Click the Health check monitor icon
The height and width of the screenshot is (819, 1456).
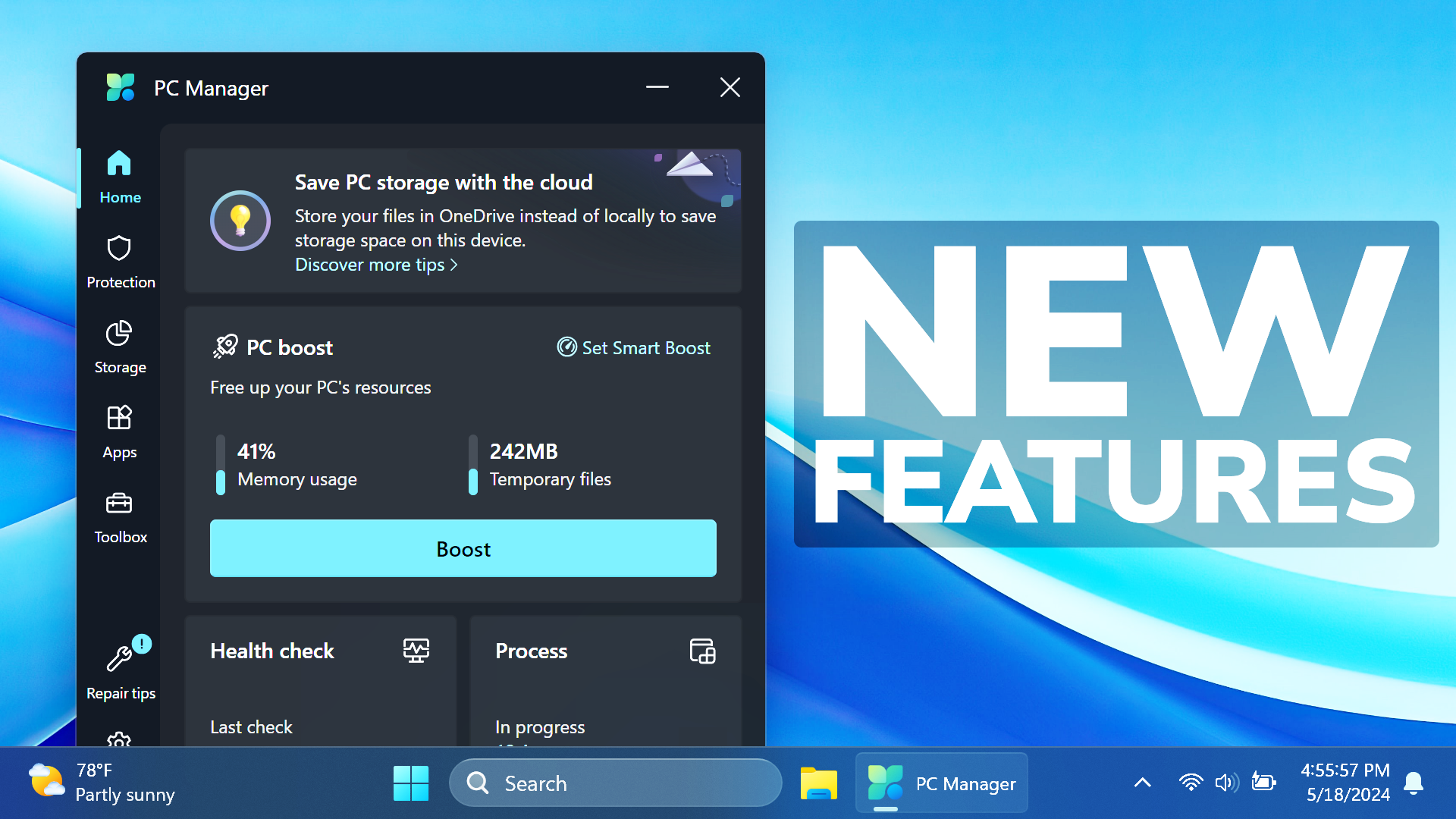click(x=416, y=651)
